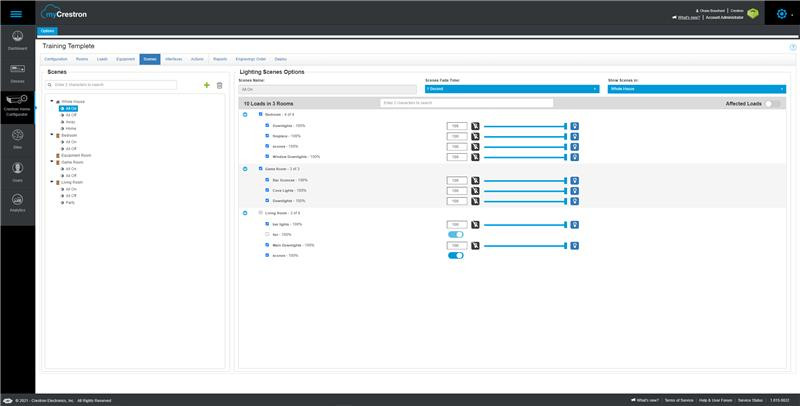
Task: Click the black icon in Bedroom sconces row
Action: tap(475, 146)
